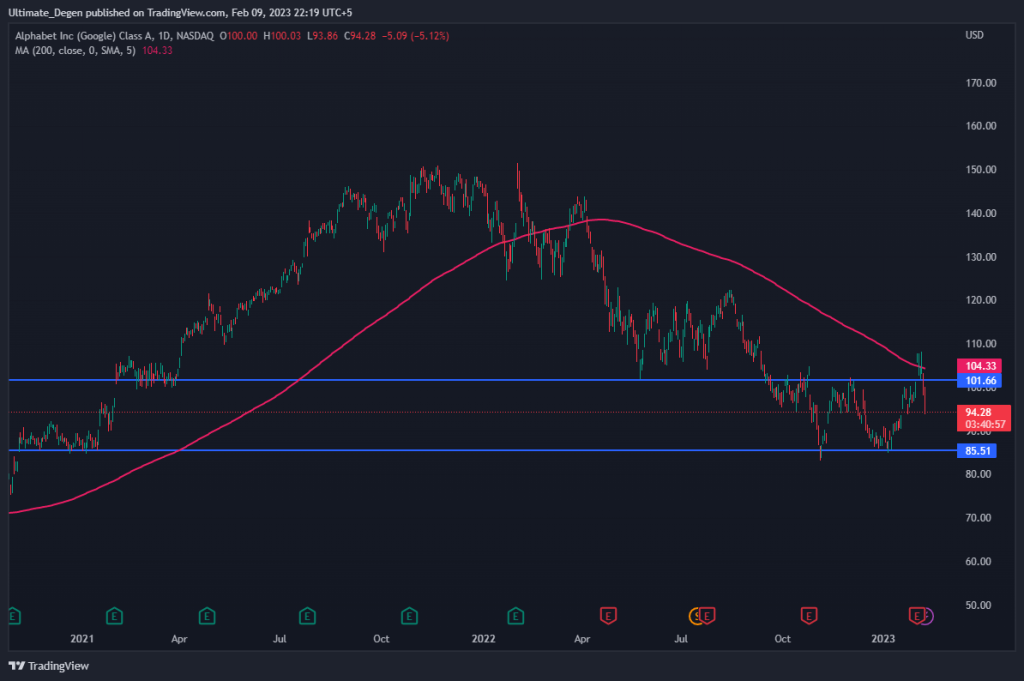Click the 160.00 price axis label
The image size is (1024, 681).
click(981, 126)
